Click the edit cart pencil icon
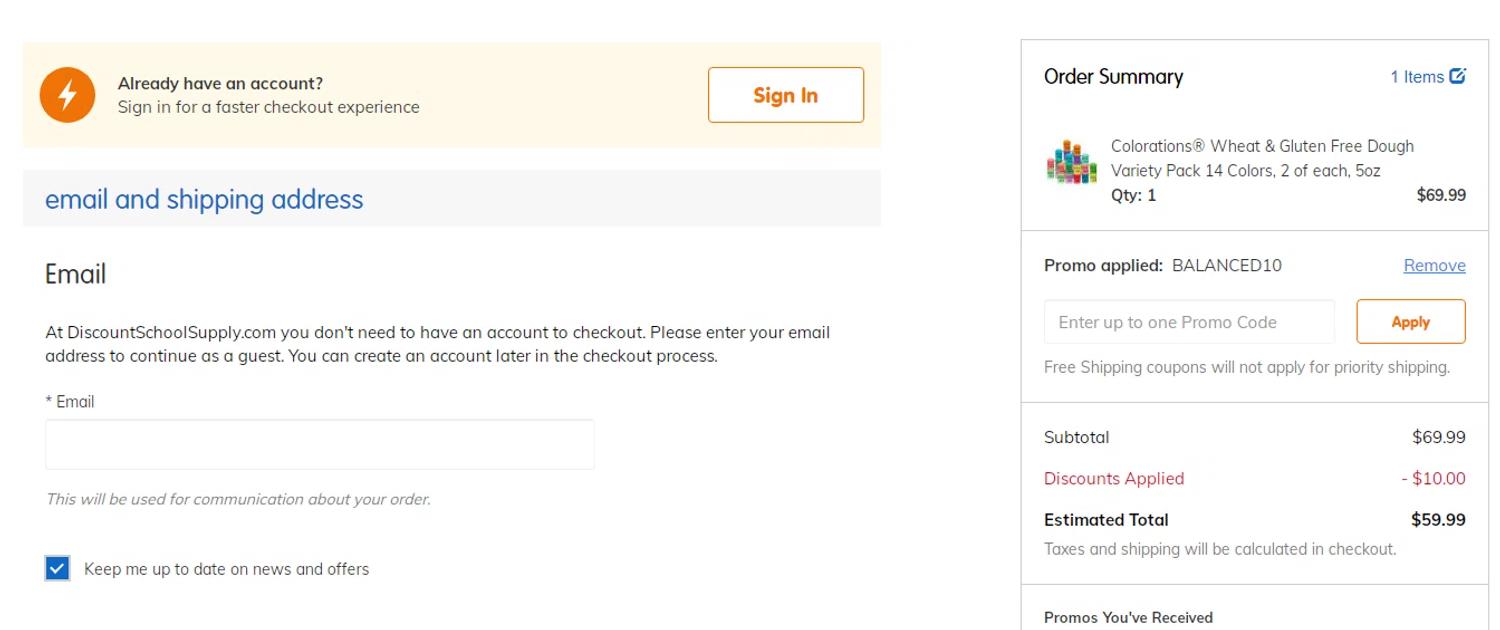Screen dimensions: 1500x630 1458,76
